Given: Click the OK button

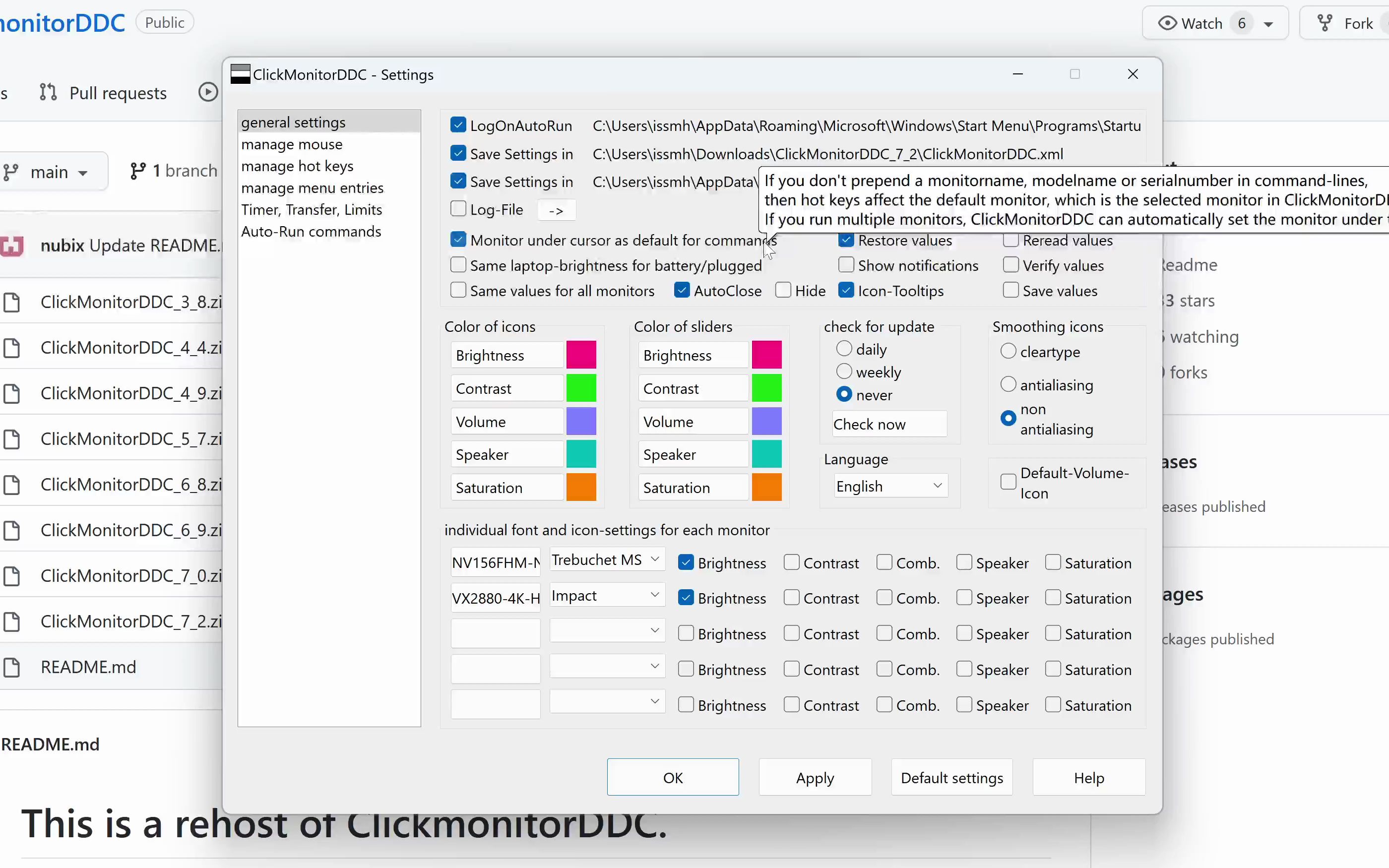Looking at the screenshot, I should [673, 777].
